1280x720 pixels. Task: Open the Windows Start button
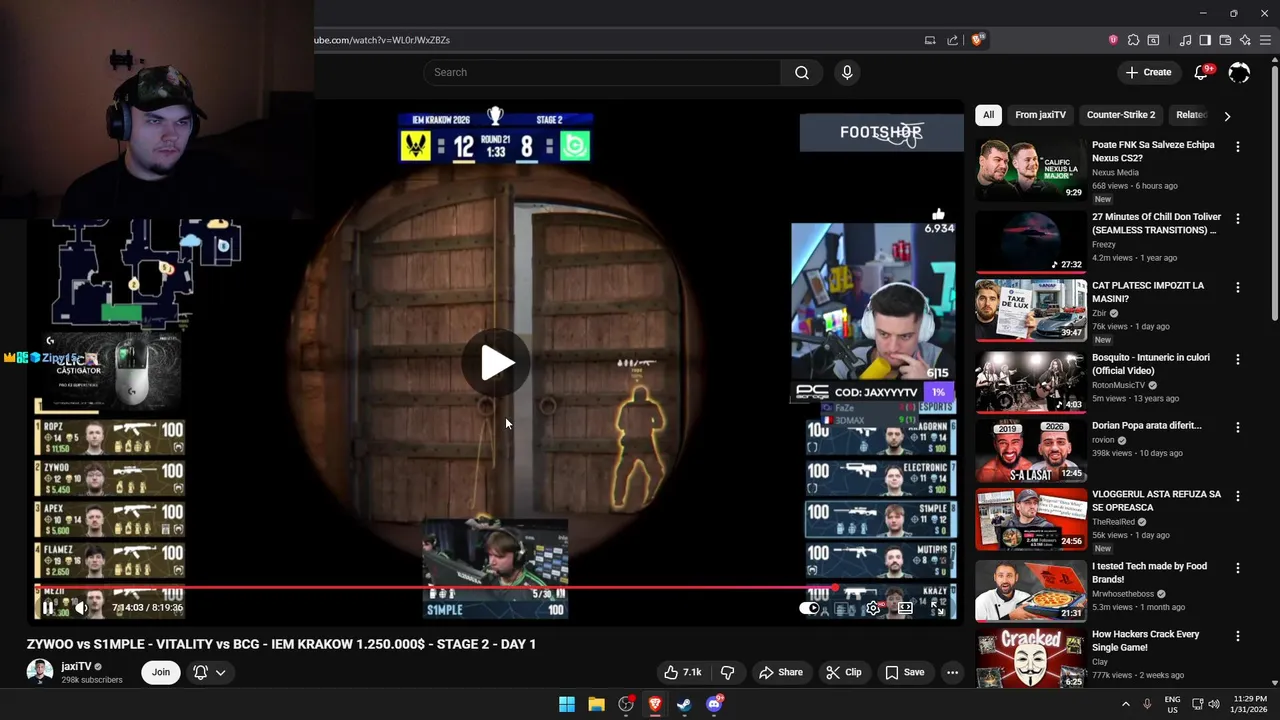[567, 704]
